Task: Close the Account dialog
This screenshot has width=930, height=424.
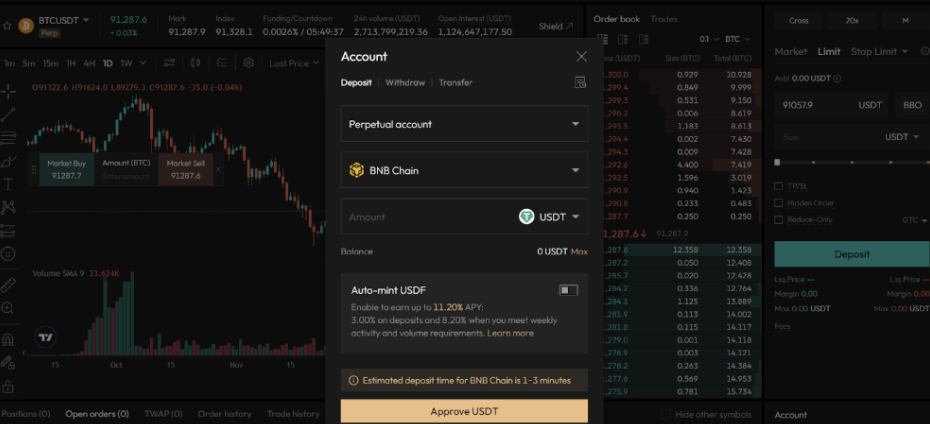Action: 581,56
